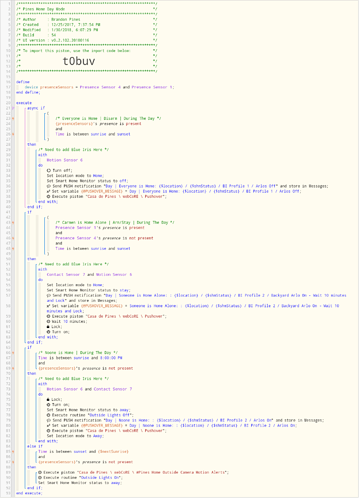Click the icon of 'Outside Camera Motion Alerts' piston
360x500 pixels.
(x=40, y=472)
